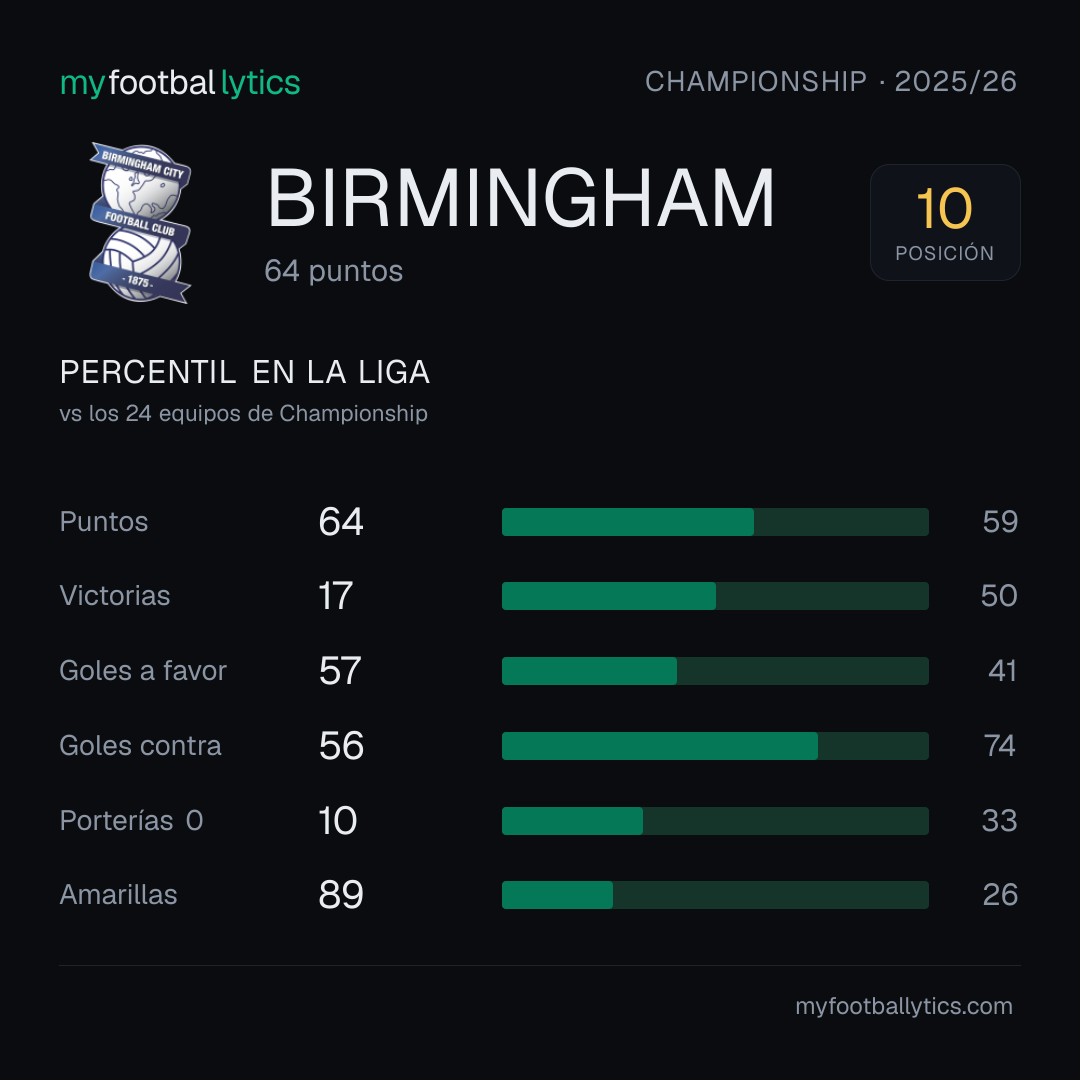Select the Amarillas percentile bar
1080x1080 pixels.
715,895
